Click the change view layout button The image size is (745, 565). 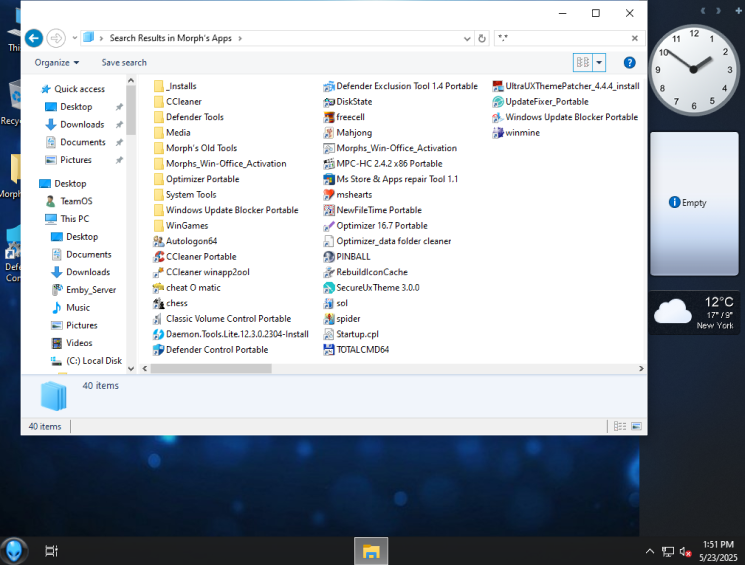pyautogui.click(x=583, y=62)
